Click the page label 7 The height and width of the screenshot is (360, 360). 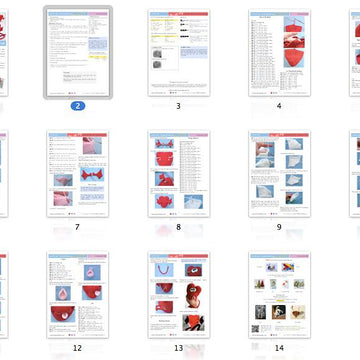(77, 227)
